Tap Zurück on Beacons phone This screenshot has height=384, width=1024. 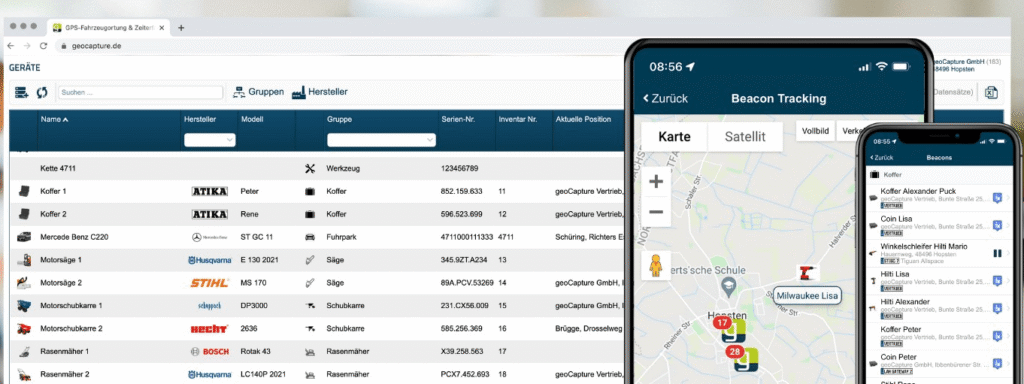(x=882, y=158)
